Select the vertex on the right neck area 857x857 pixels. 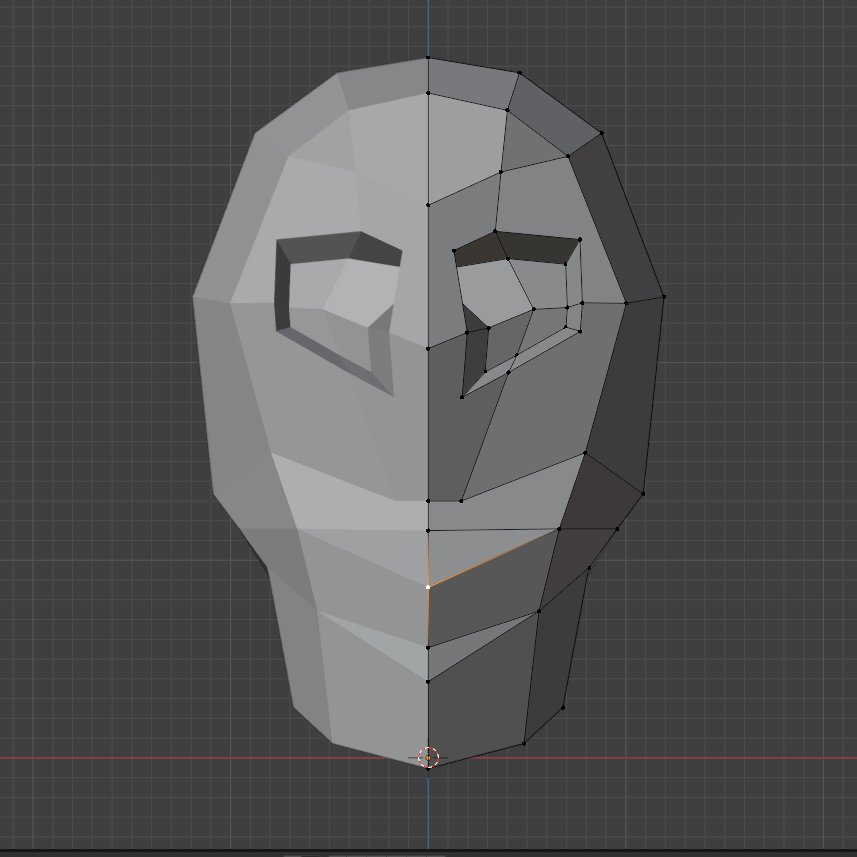point(562,708)
